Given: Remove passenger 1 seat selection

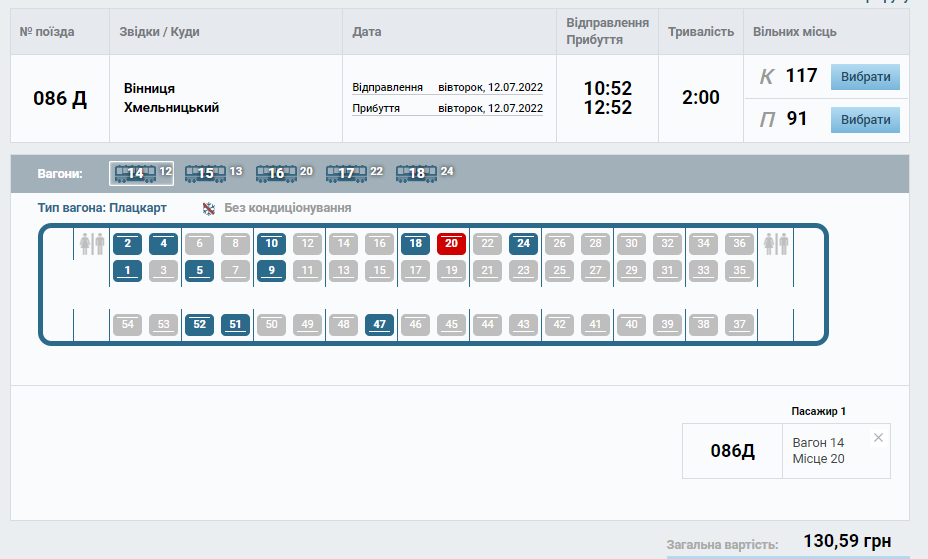Looking at the screenshot, I should (x=878, y=437).
